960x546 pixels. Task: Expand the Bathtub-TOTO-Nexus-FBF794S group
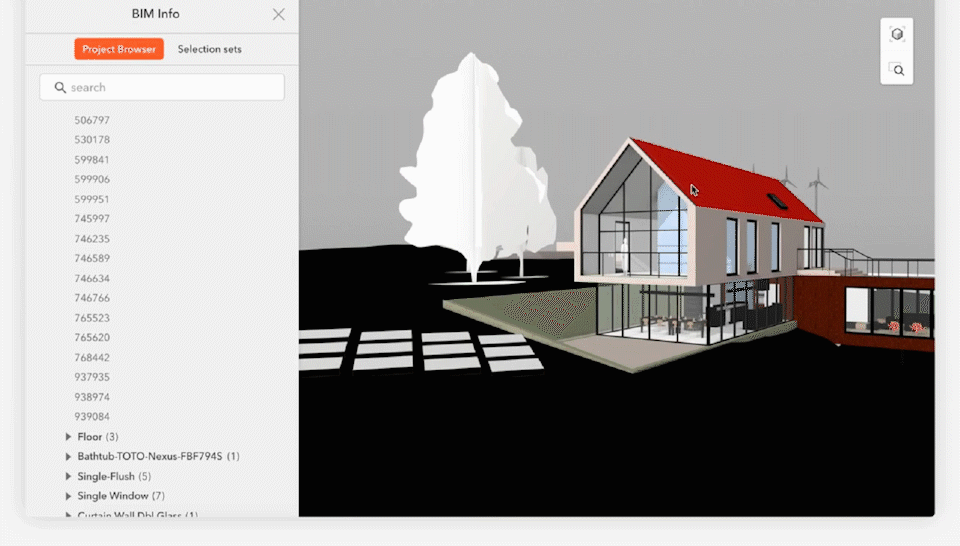[x=68, y=457]
